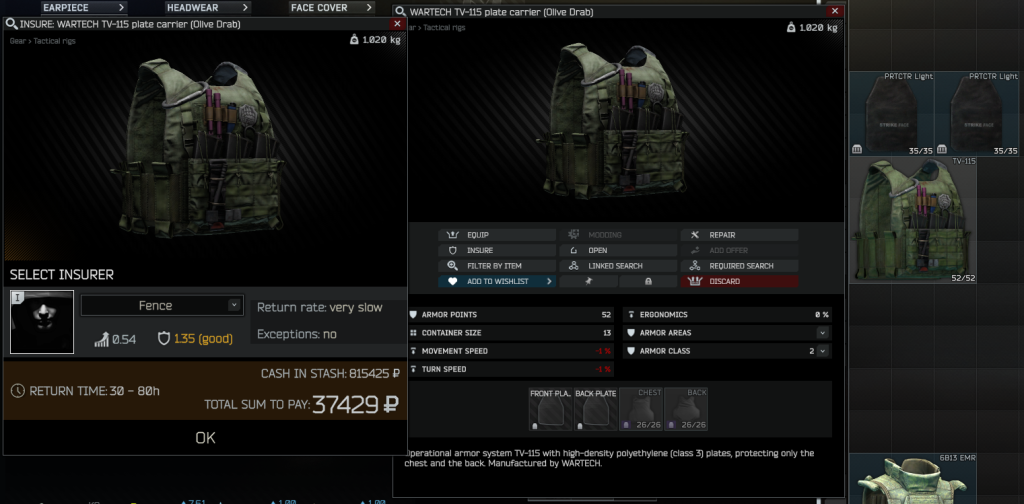1024x504 pixels.
Task: Click the Cash In Stash 815425 value
Action: tap(375, 374)
